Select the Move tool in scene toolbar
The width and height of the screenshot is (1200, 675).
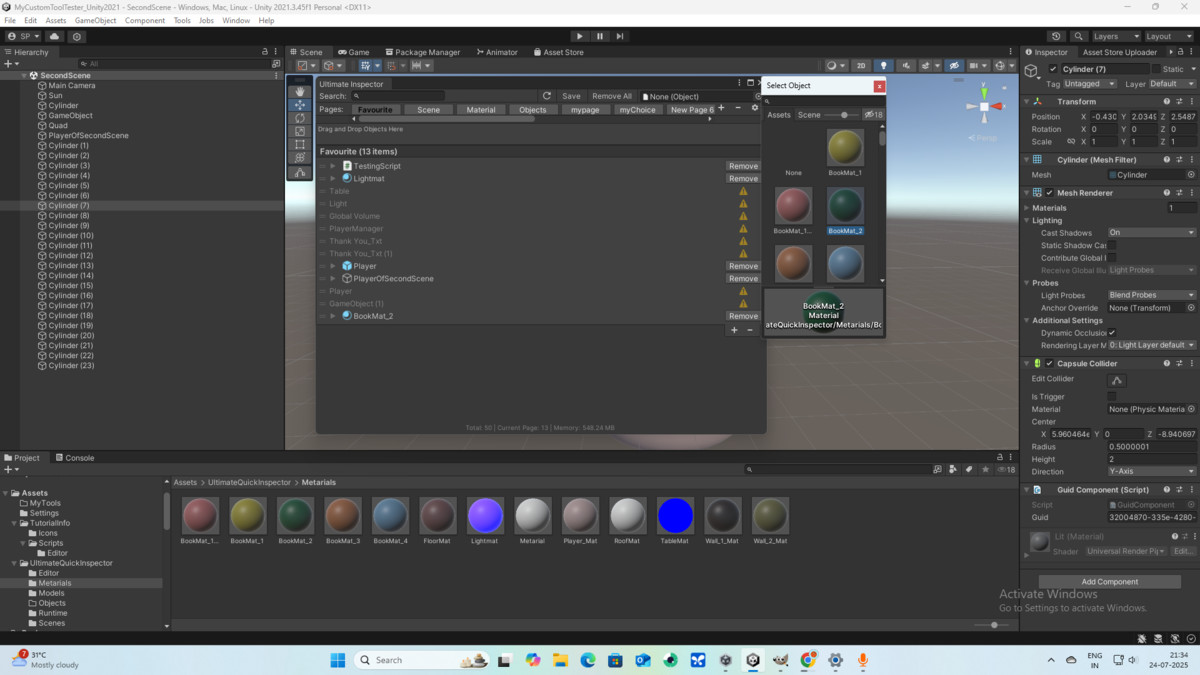300,105
